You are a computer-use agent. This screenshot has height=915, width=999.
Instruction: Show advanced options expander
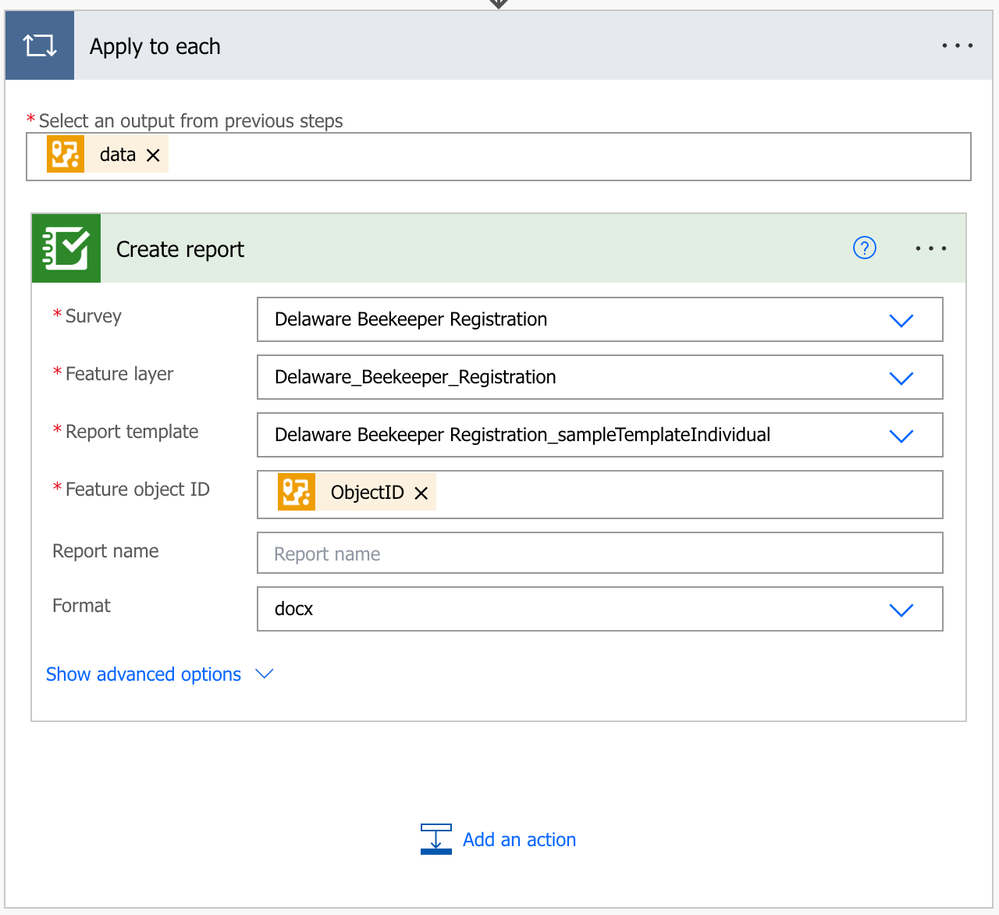159,674
